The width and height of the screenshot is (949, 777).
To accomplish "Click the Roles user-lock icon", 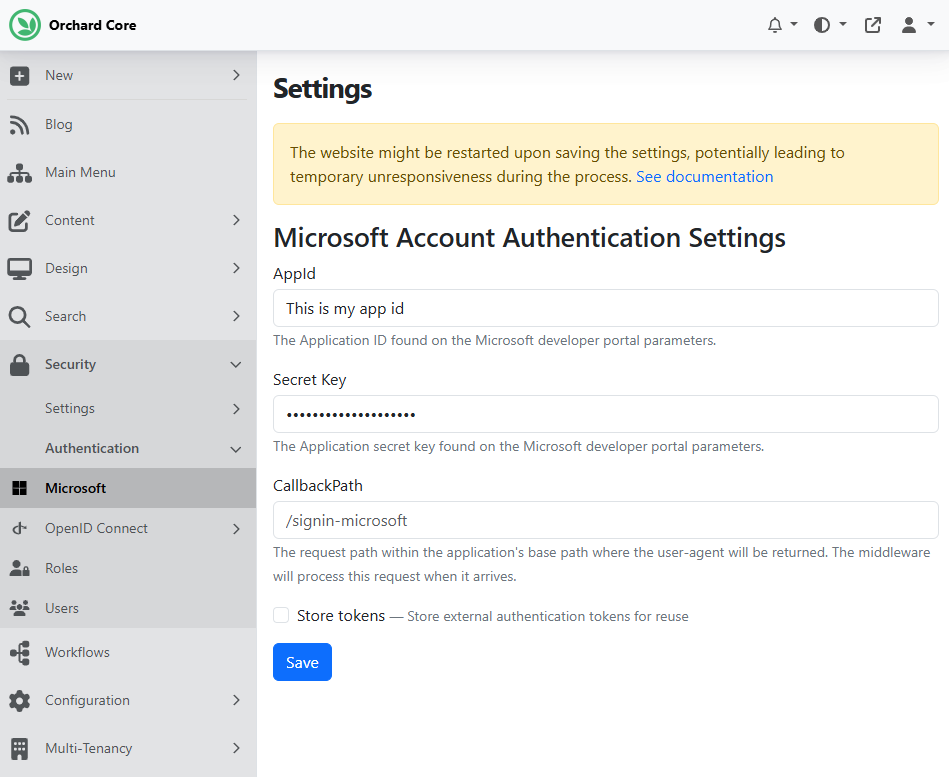I will pos(19,568).
